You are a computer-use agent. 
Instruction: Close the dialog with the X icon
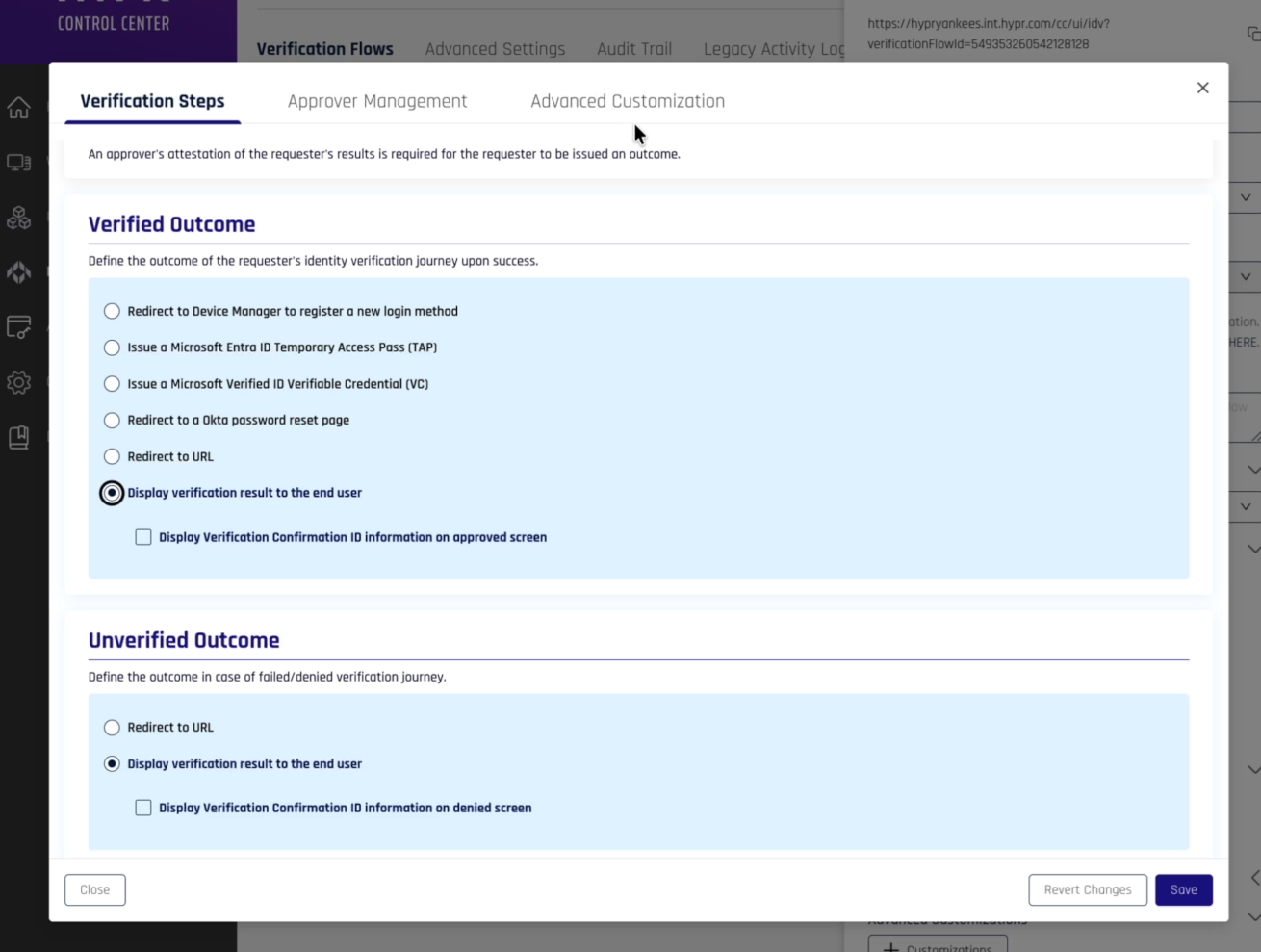pyautogui.click(x=1202, y=88)
